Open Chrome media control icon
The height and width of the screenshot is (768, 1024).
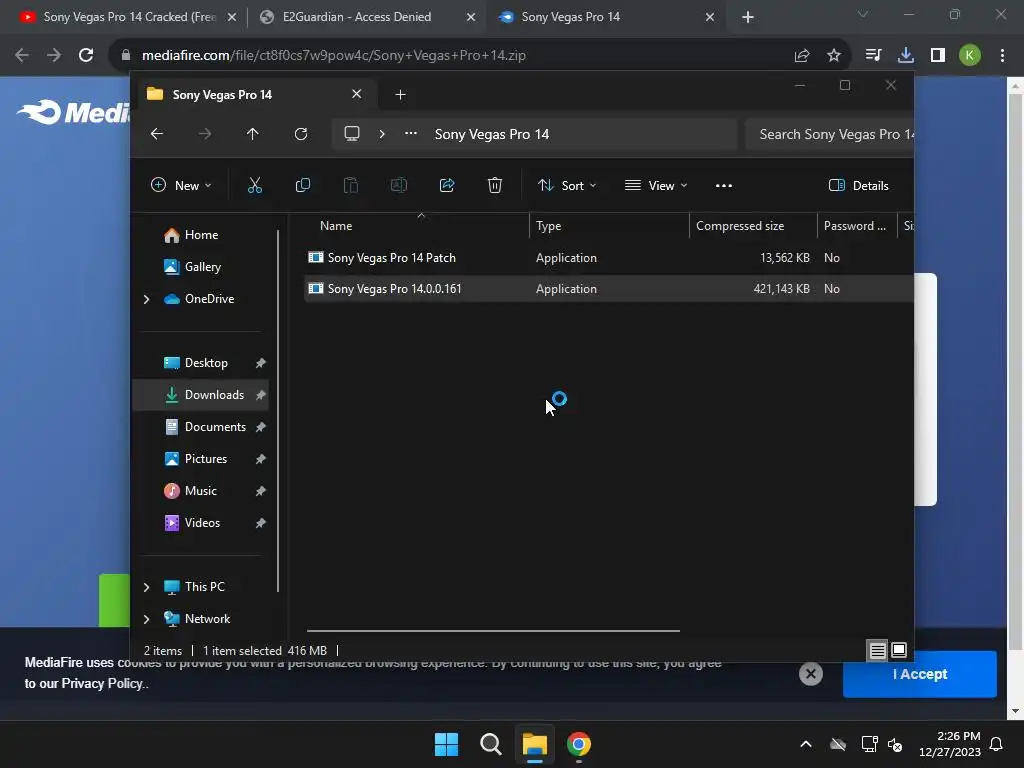coord(873,56)
